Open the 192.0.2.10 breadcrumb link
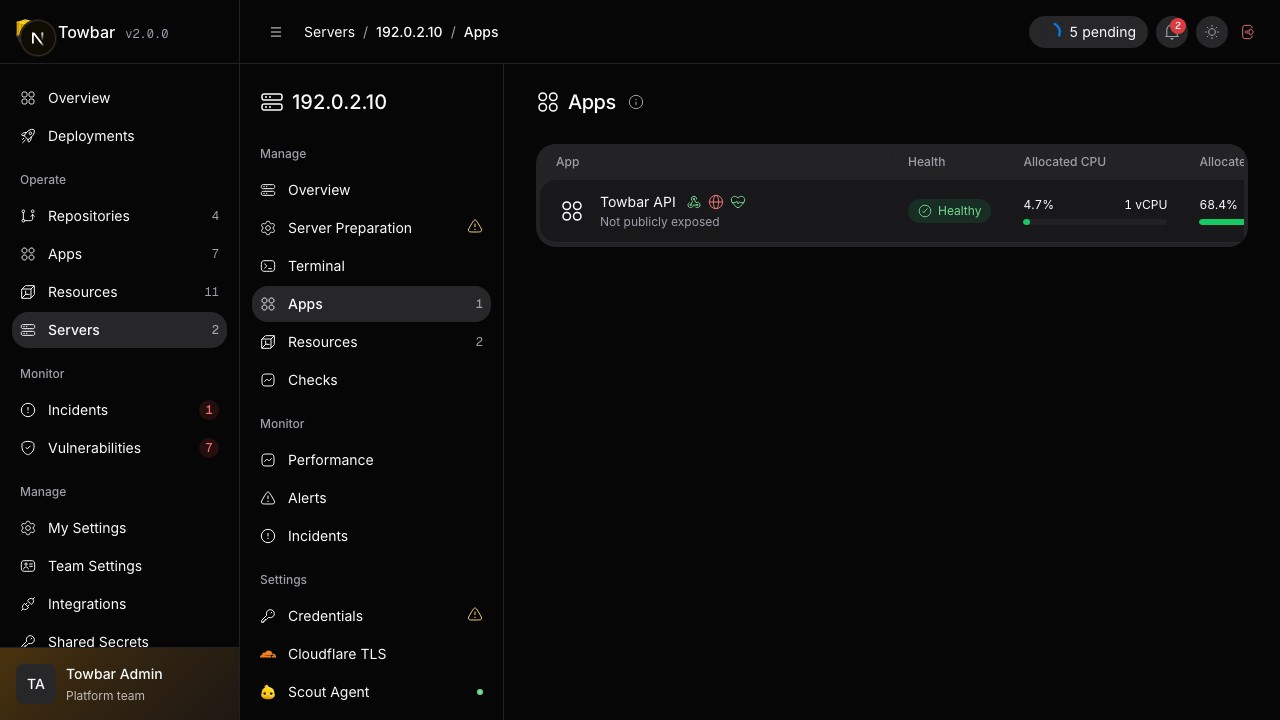 pos(409,32)
